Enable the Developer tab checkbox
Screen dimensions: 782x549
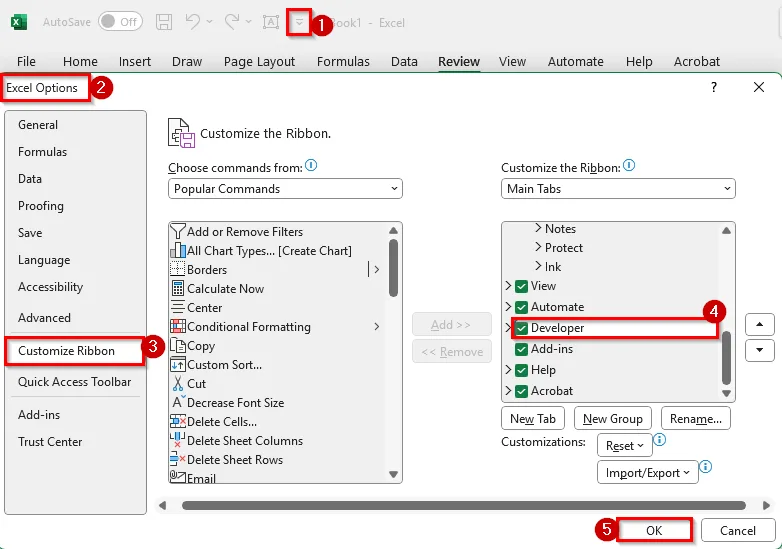(x=521, y=328)
